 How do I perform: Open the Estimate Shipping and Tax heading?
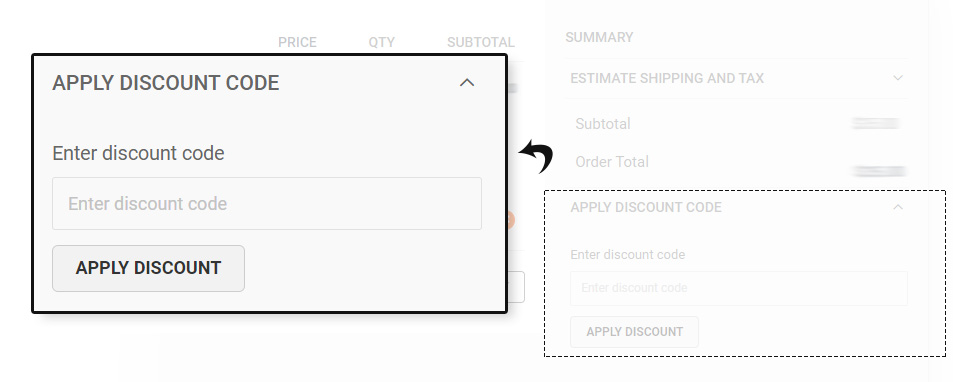(667, 78)
